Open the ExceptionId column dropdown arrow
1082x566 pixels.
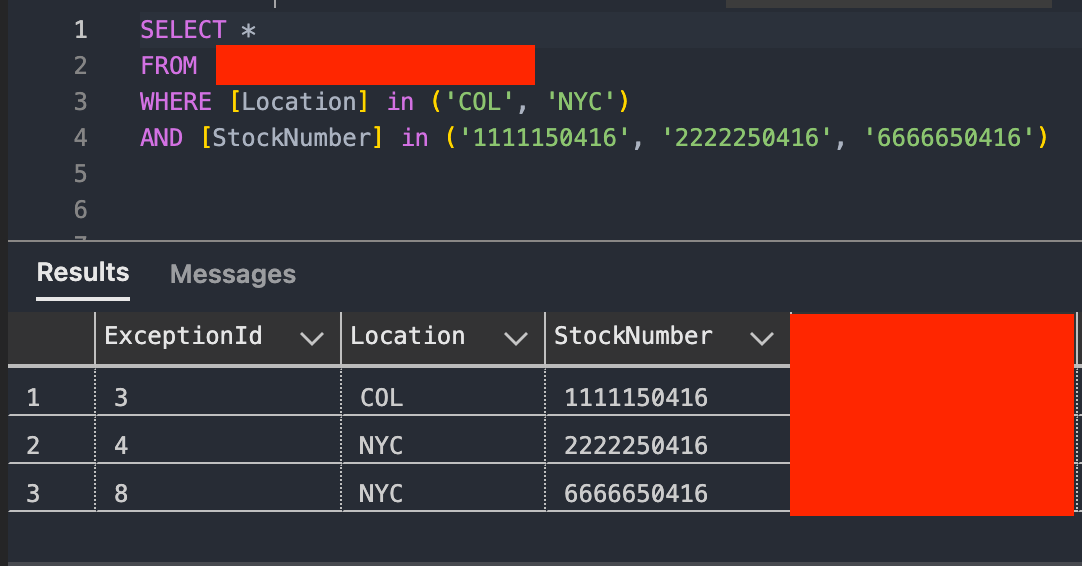tap(312, 338)
